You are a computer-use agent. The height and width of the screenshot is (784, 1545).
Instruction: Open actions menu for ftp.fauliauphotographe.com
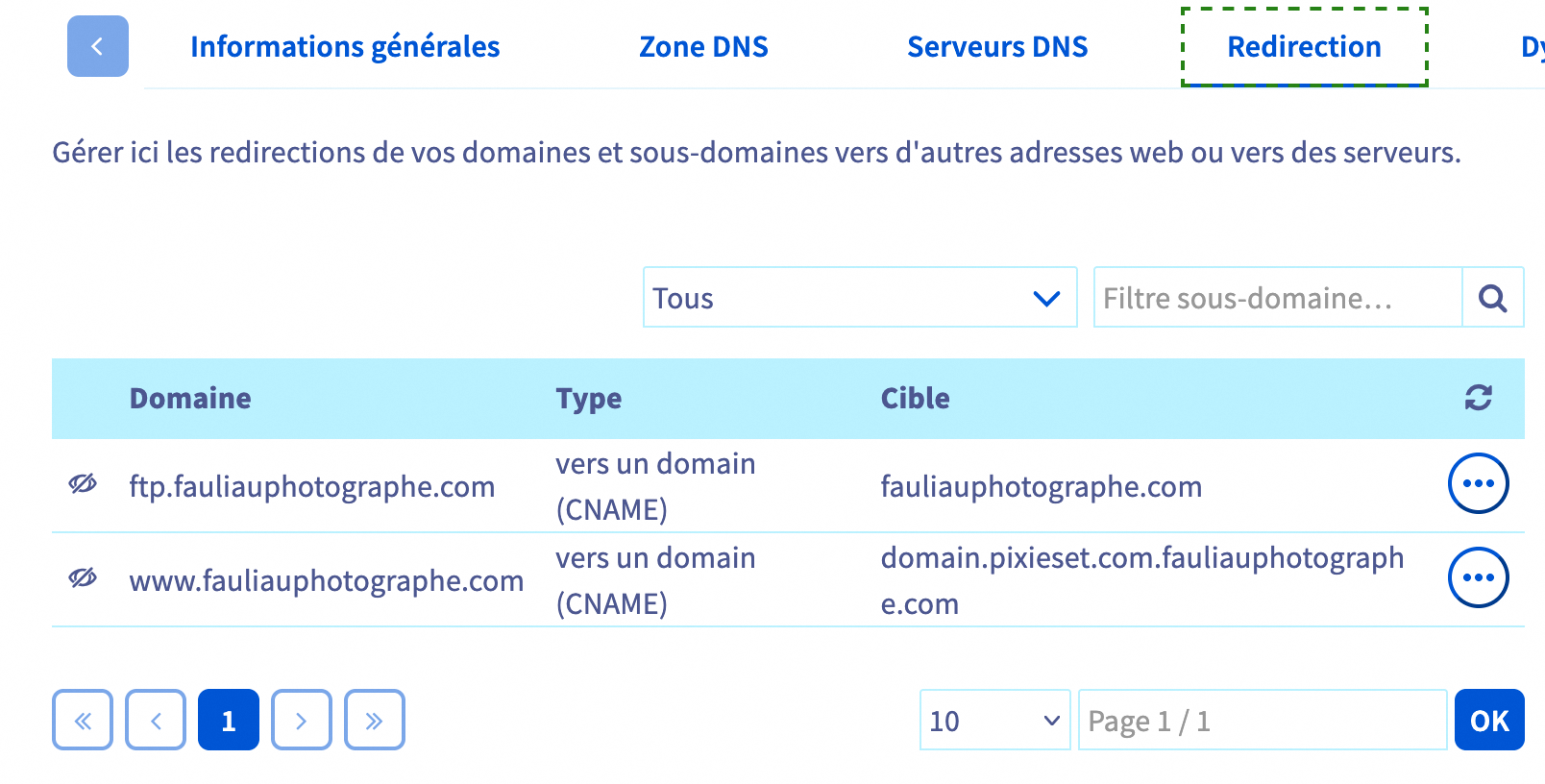[x=1478, y=483]
